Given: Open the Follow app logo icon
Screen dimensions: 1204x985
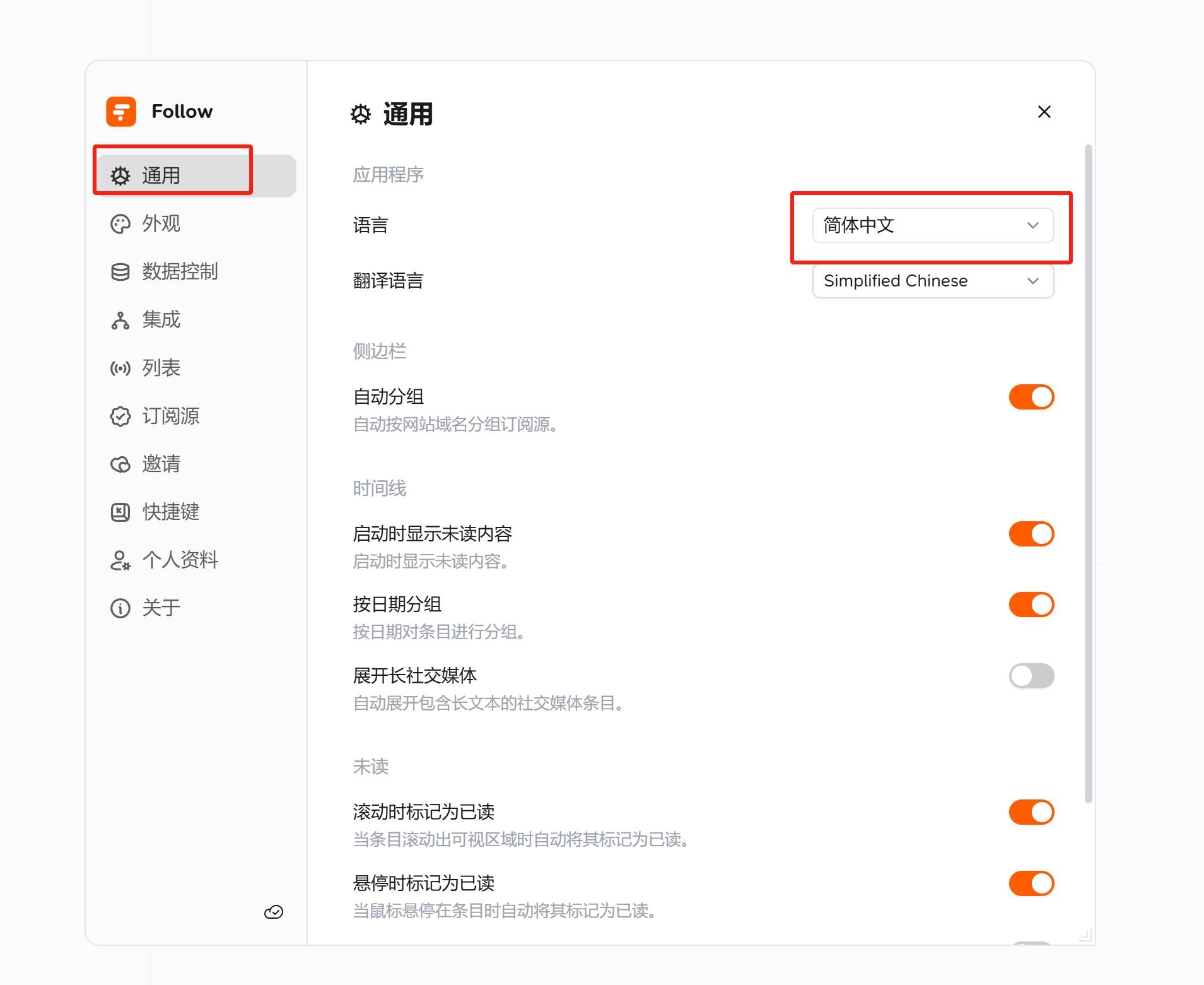Looking at the screenshot, I should 121,111.
